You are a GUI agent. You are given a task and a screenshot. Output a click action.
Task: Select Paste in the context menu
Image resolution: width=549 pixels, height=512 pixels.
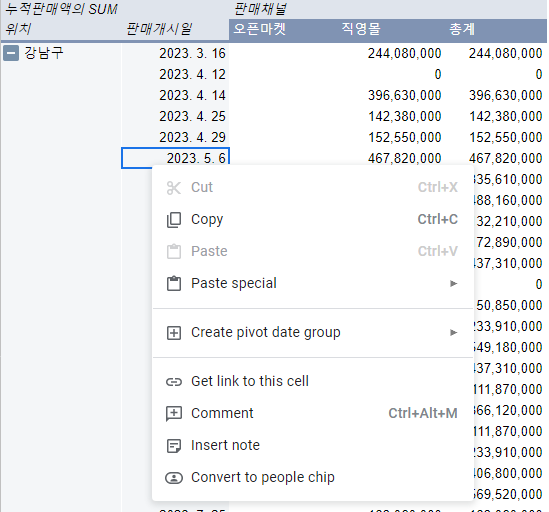pos(312,251)
